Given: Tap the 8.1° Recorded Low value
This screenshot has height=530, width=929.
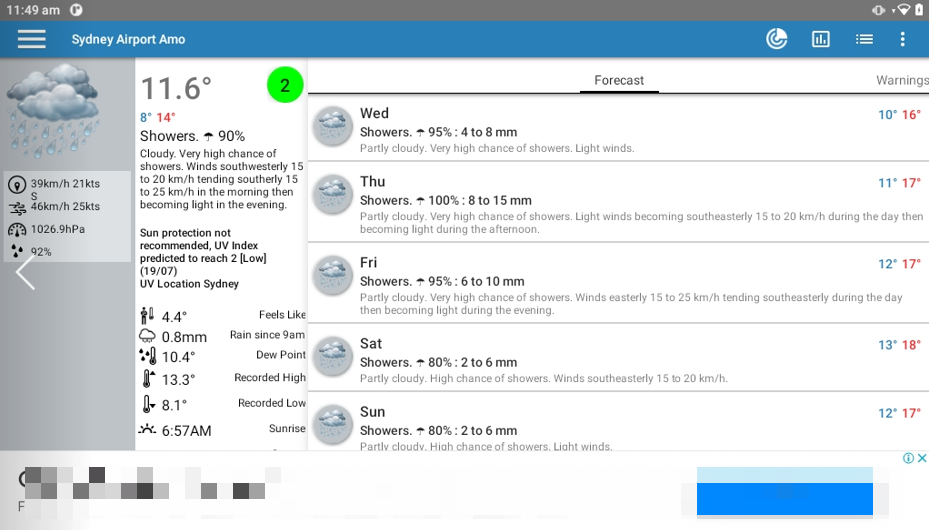Looking at the screenshot, I should coord(174,405).
